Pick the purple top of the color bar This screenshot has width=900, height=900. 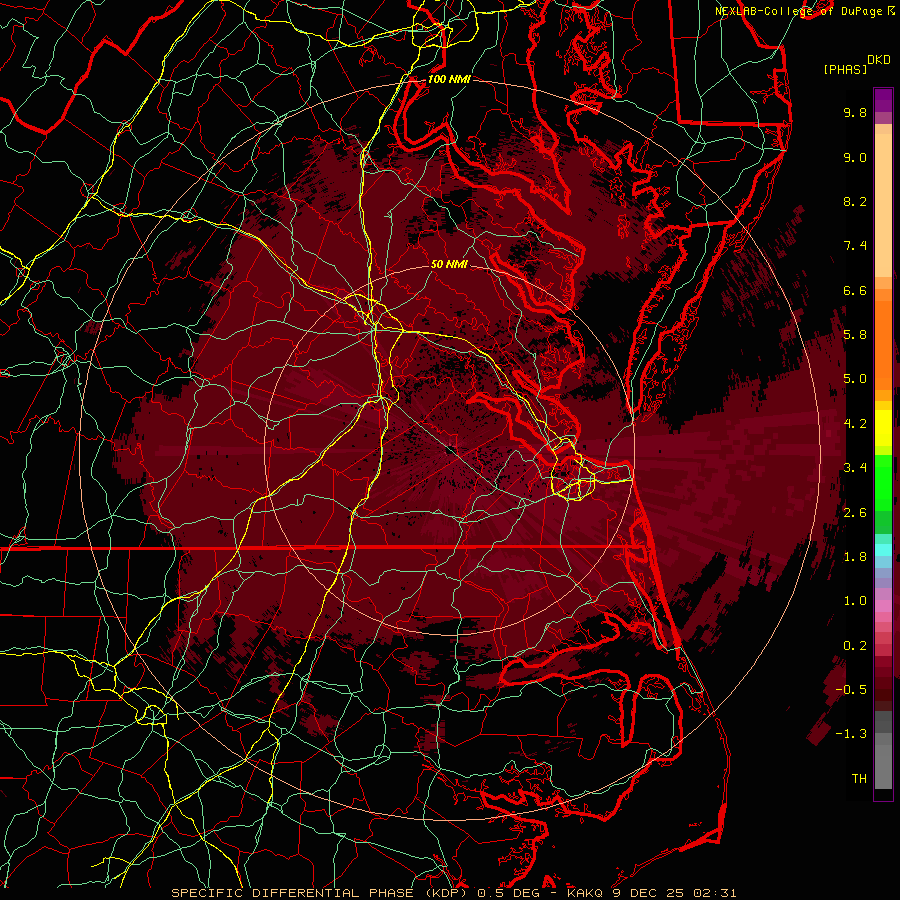click(x=883, y=100)
